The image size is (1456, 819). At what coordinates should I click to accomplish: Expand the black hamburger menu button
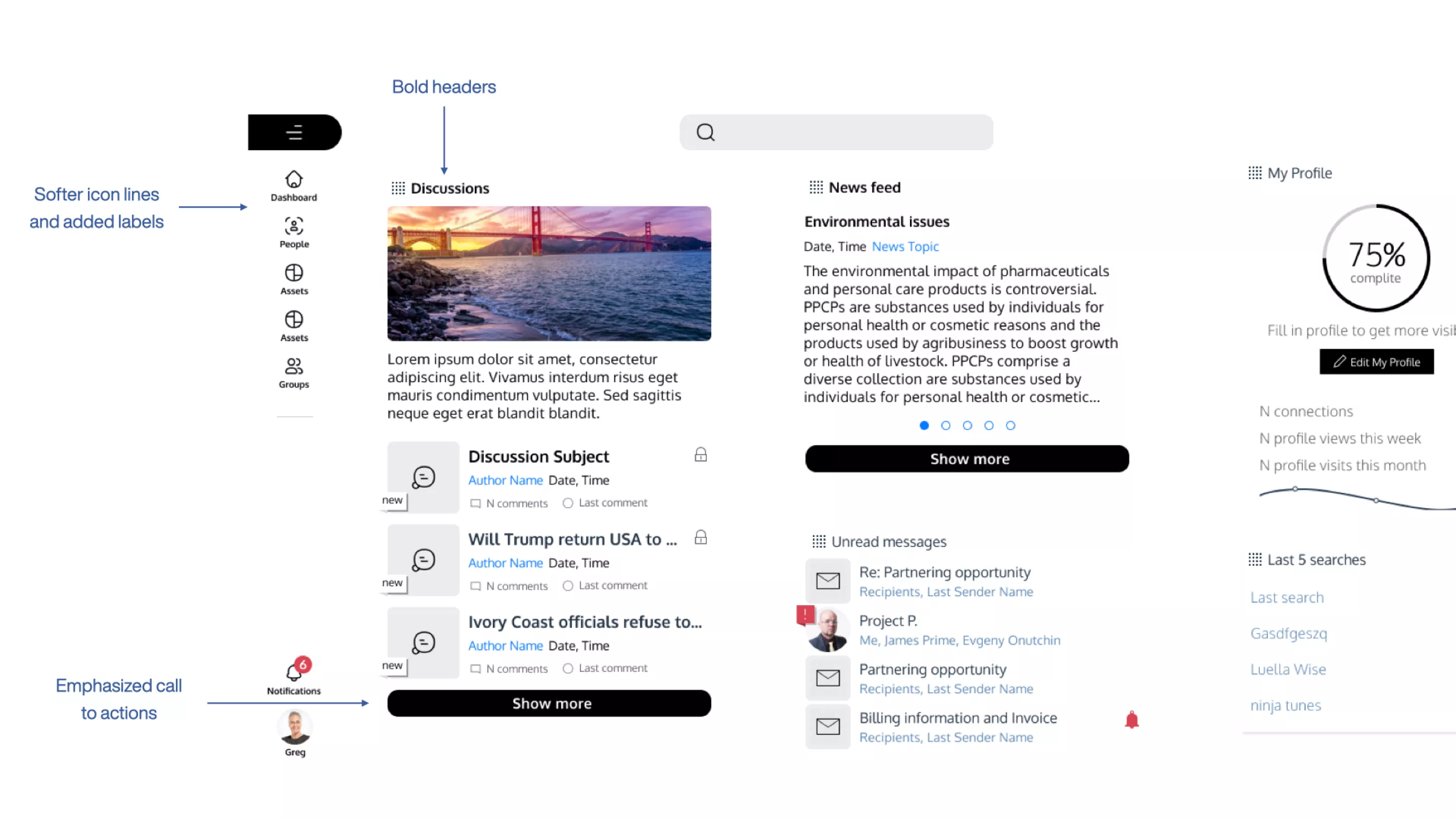pos(294,132)
